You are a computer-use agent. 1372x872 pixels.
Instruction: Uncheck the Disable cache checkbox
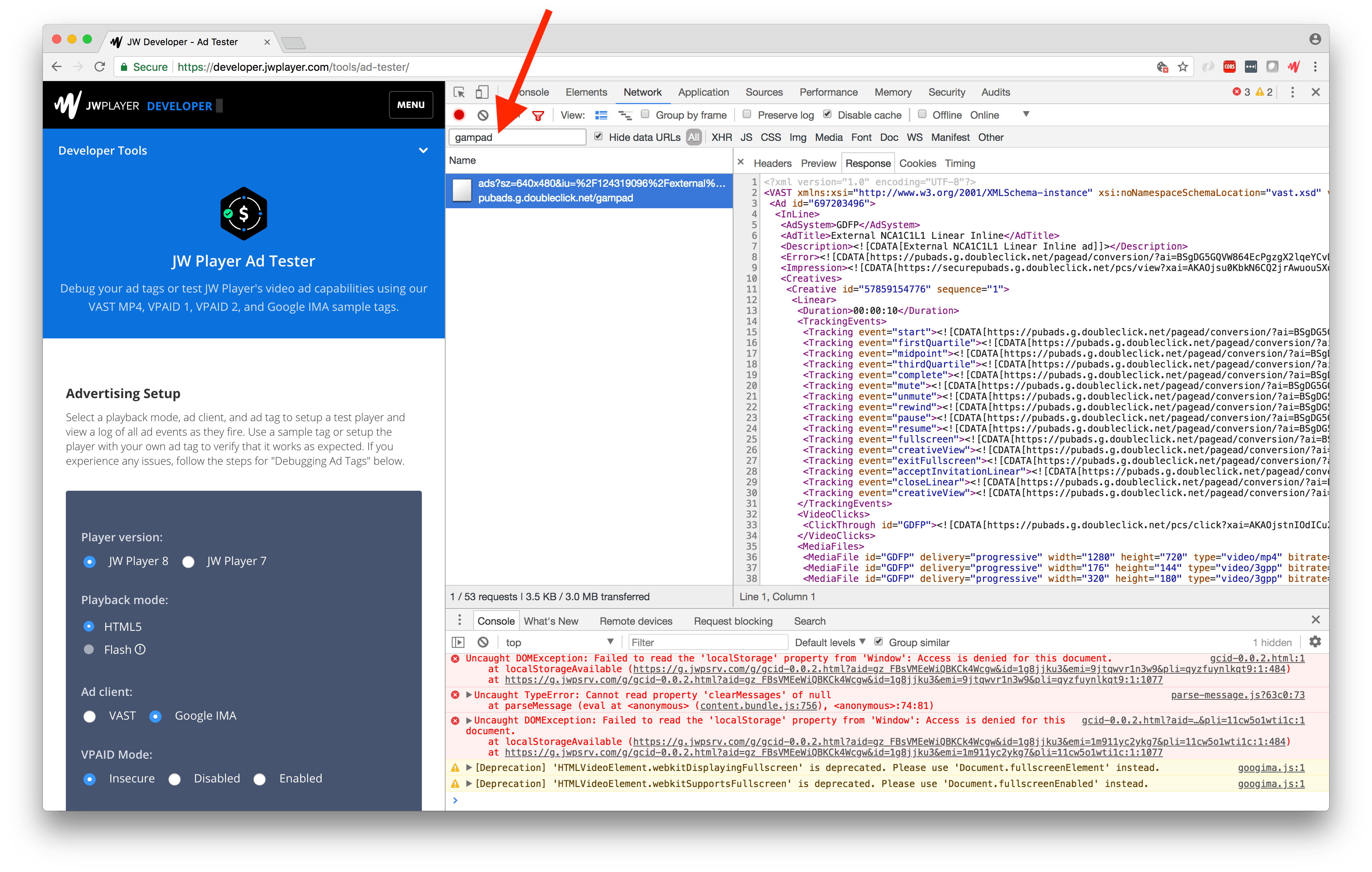coord(827,114)
